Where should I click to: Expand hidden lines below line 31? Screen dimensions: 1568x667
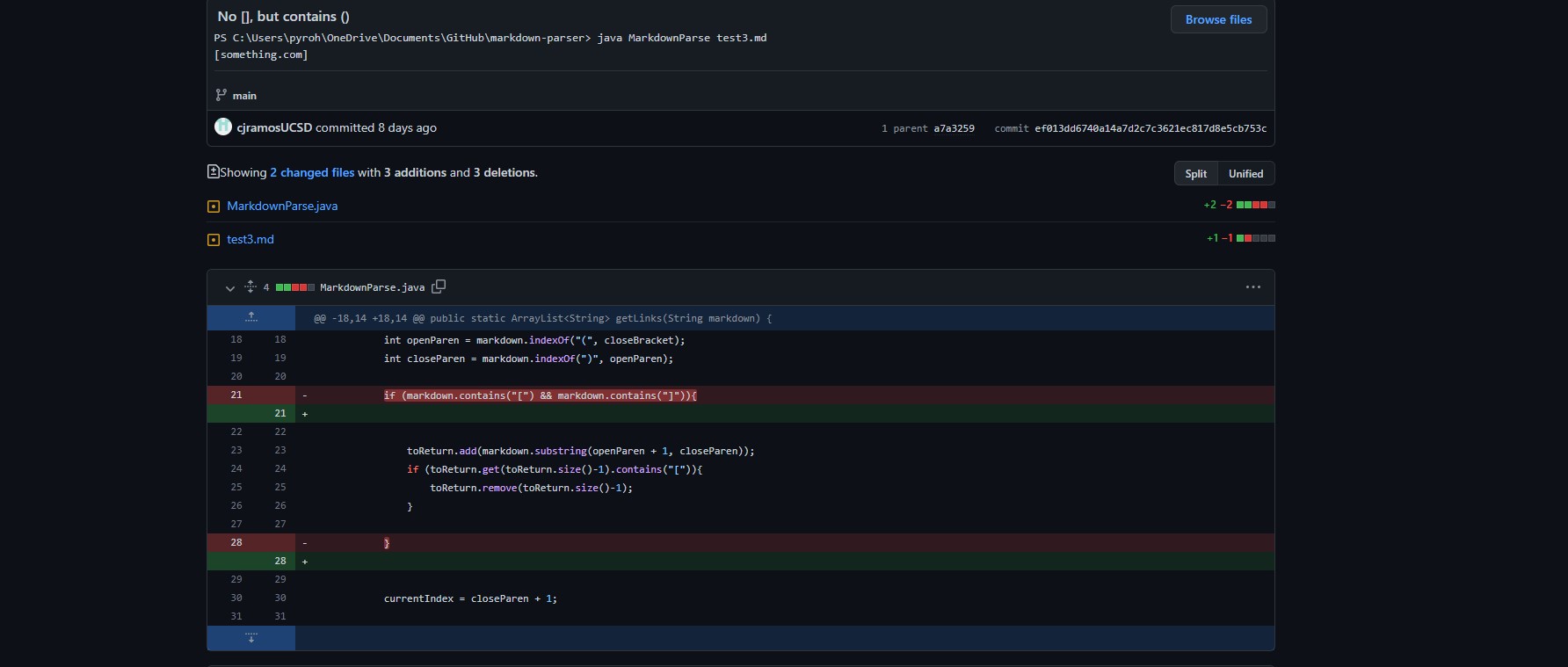coord(251,638)
